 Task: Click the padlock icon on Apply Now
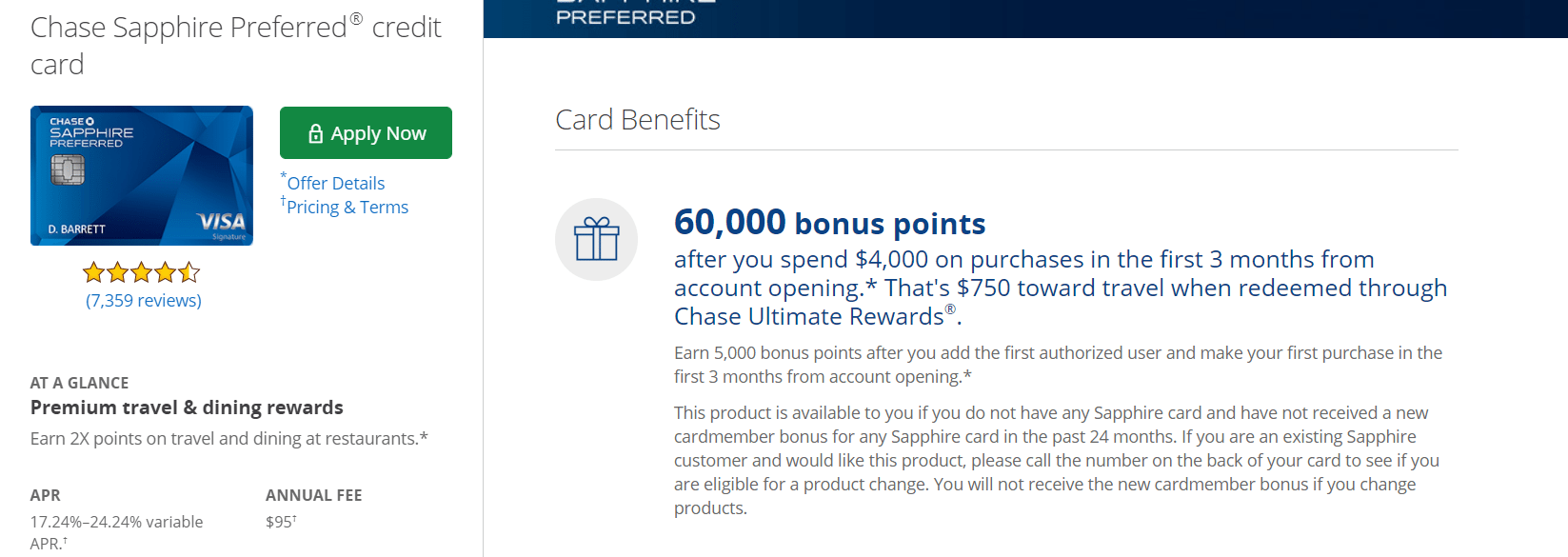[316, 134]
